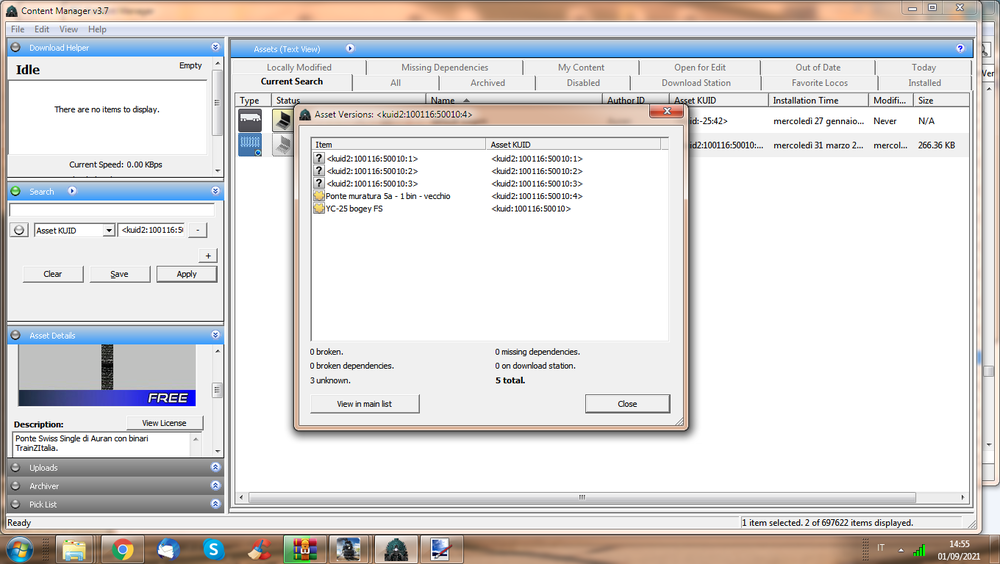1000x564 pixels.
Task: Switch to Favorite Locos tab
Action: [x=820, y=83]
